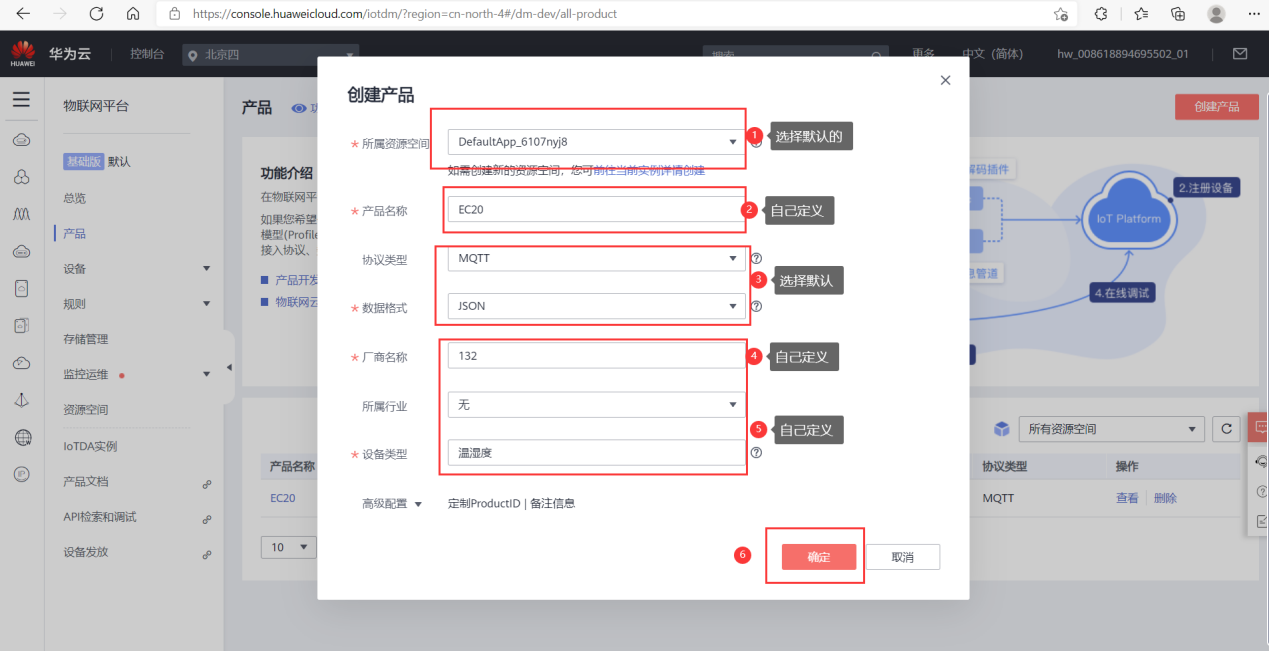Click the browser address bar URL
Viewport: 1269px width, 651px height.
point(404,14)
